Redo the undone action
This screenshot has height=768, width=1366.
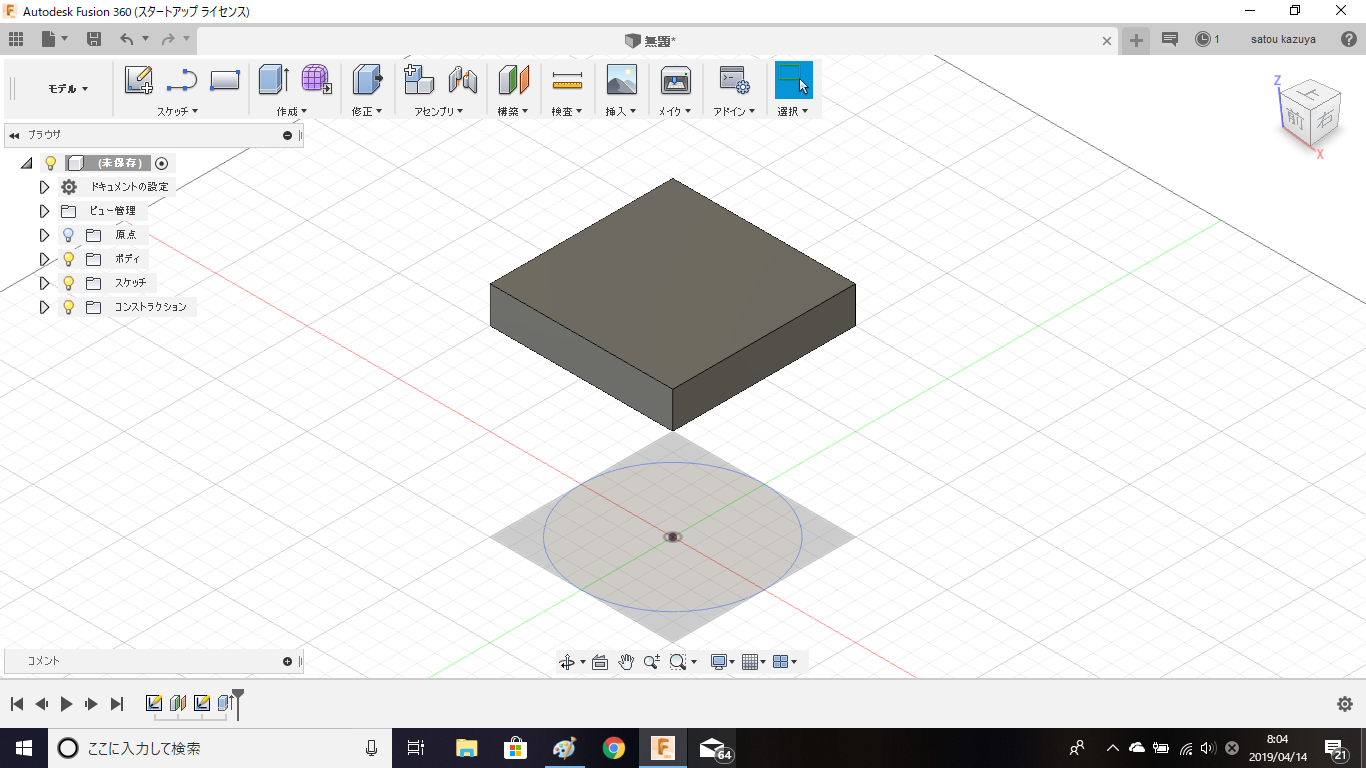click(168, 39)
